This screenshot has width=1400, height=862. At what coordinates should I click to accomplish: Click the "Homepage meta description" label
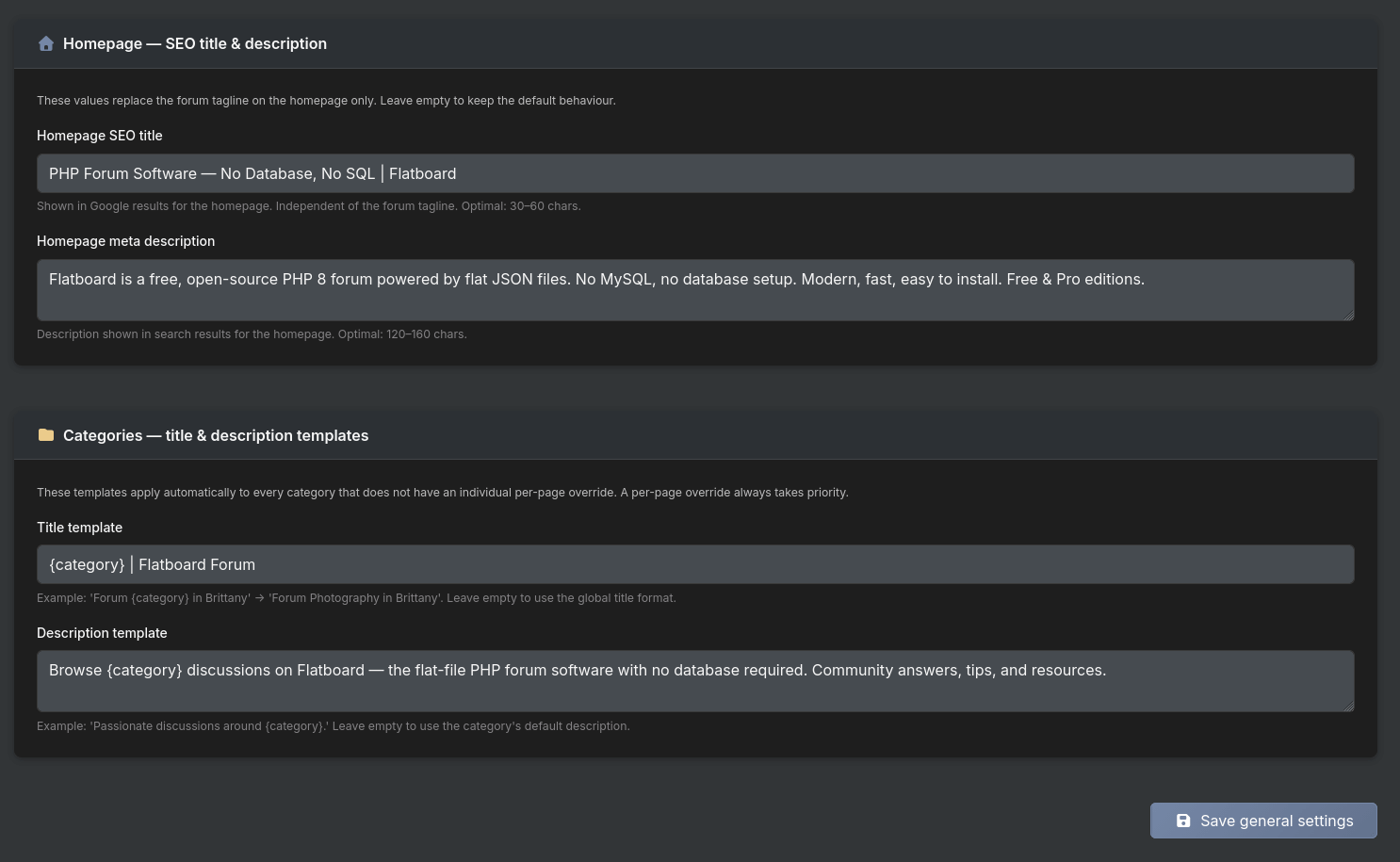(125, 241)
